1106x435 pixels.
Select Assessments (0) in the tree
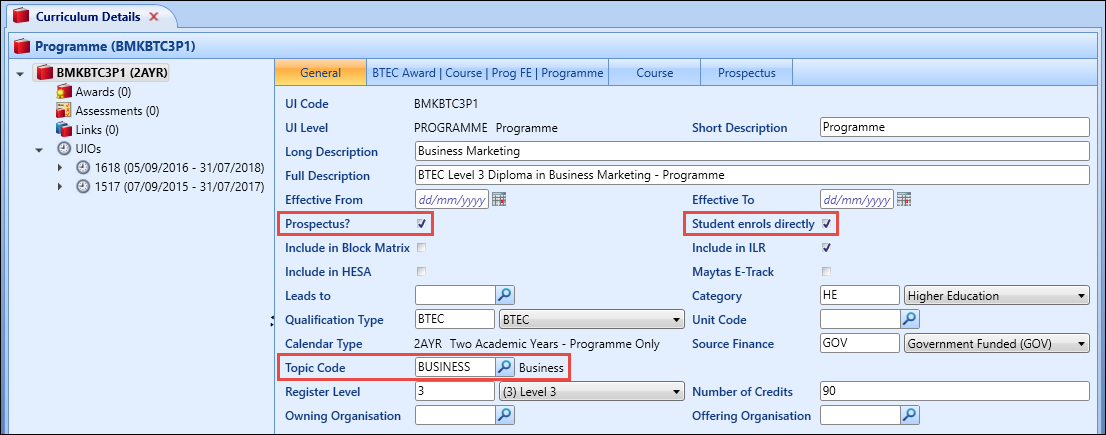point(117,111)
